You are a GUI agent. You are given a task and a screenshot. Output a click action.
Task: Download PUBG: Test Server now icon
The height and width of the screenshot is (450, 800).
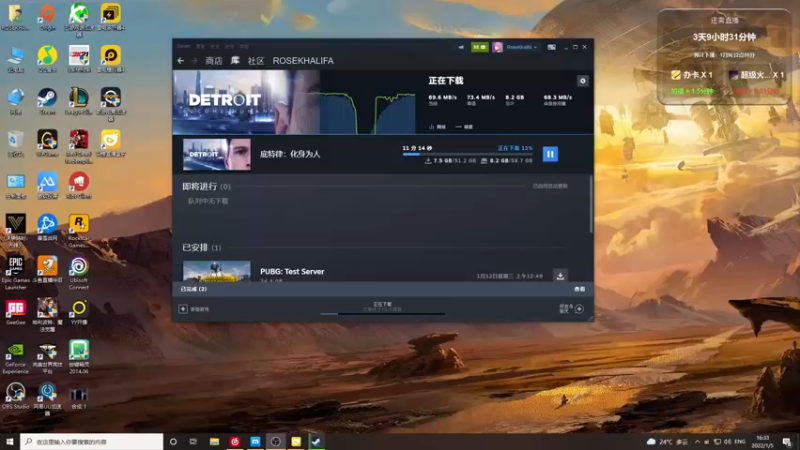tap(560, 276)
